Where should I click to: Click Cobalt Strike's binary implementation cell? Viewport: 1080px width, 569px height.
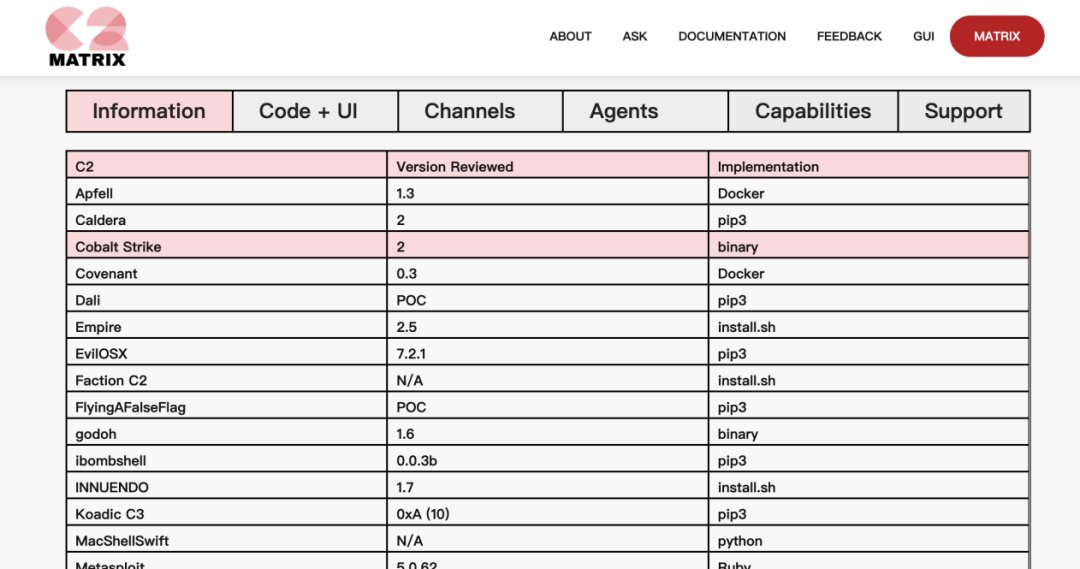pyautogui.click(x=869, y=247)
